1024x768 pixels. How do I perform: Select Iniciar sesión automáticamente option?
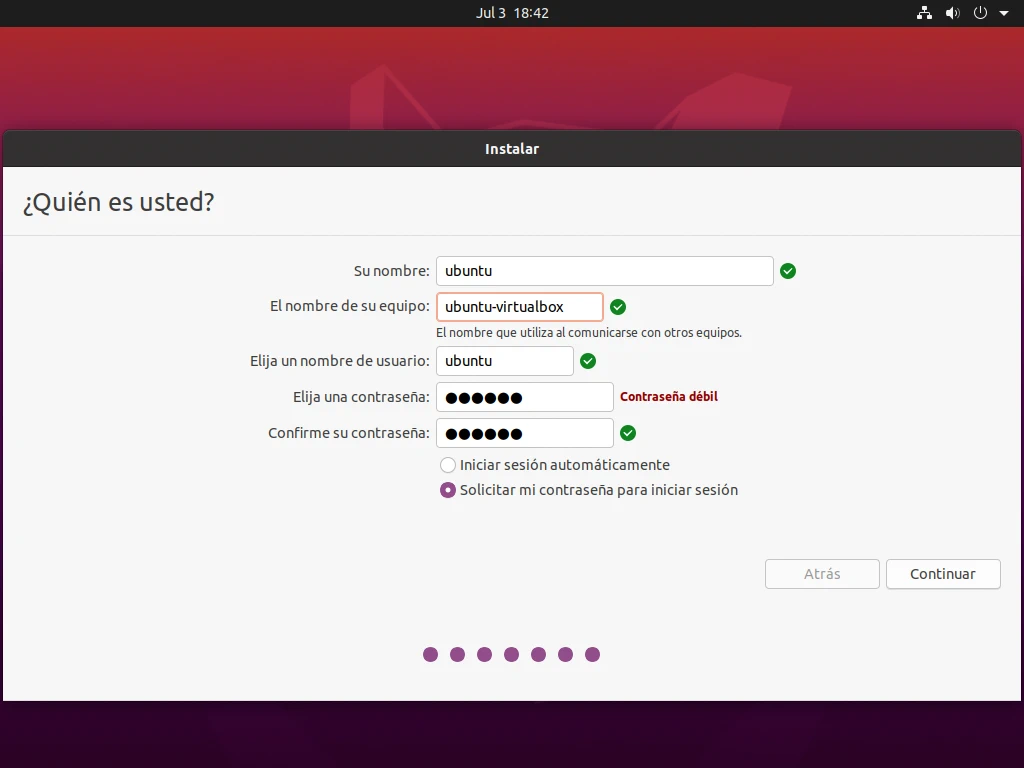[x=448, y=465]
